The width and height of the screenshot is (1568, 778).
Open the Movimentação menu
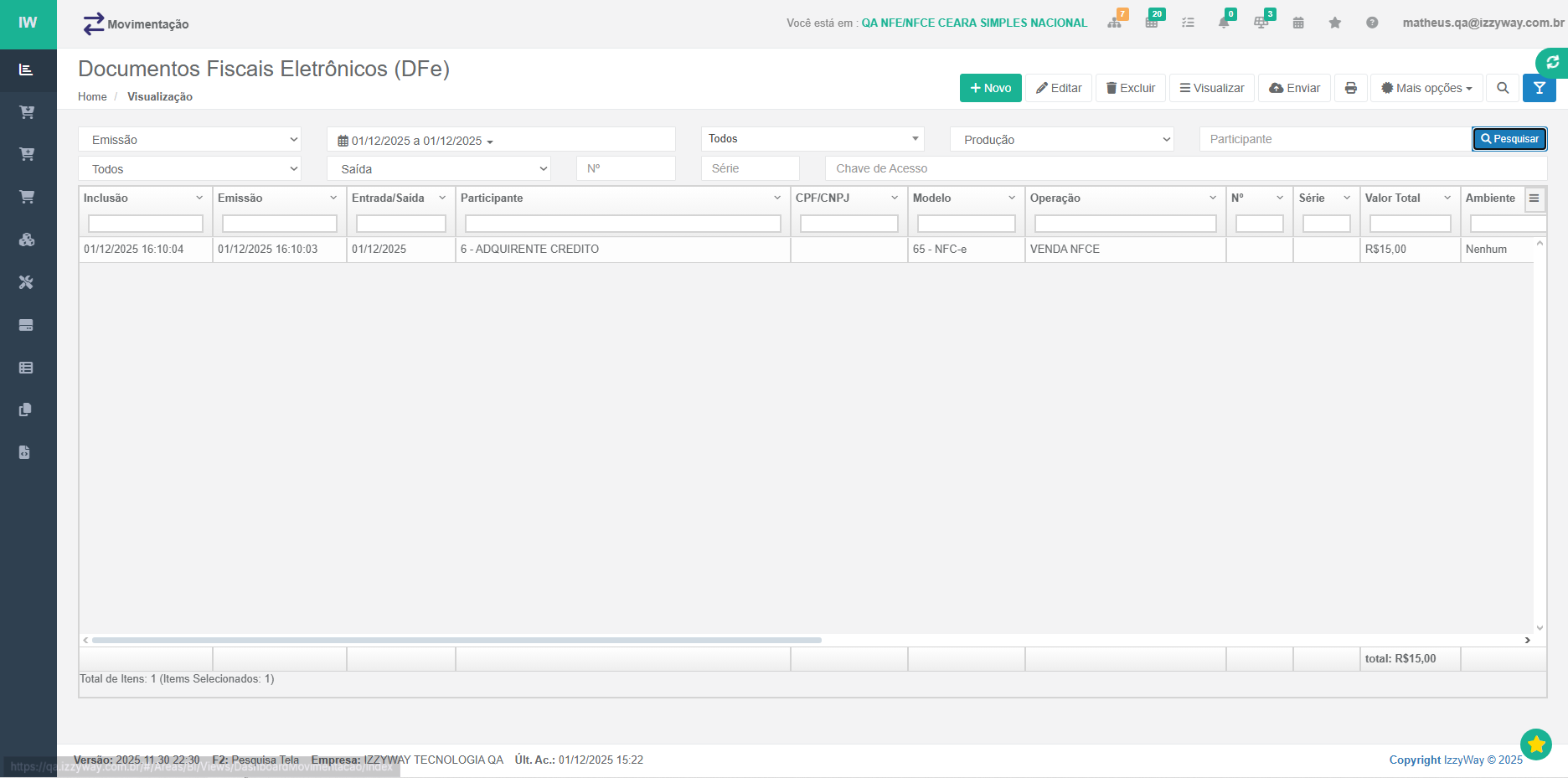coord(137,24)
